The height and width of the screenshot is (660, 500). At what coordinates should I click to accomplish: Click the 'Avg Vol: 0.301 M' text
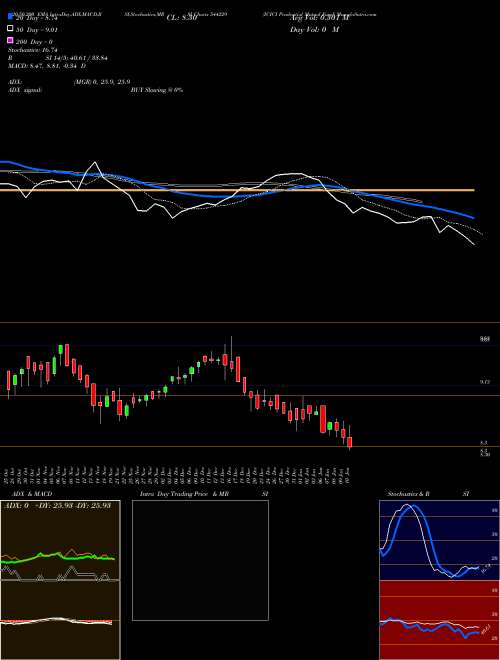click(319, 18)
